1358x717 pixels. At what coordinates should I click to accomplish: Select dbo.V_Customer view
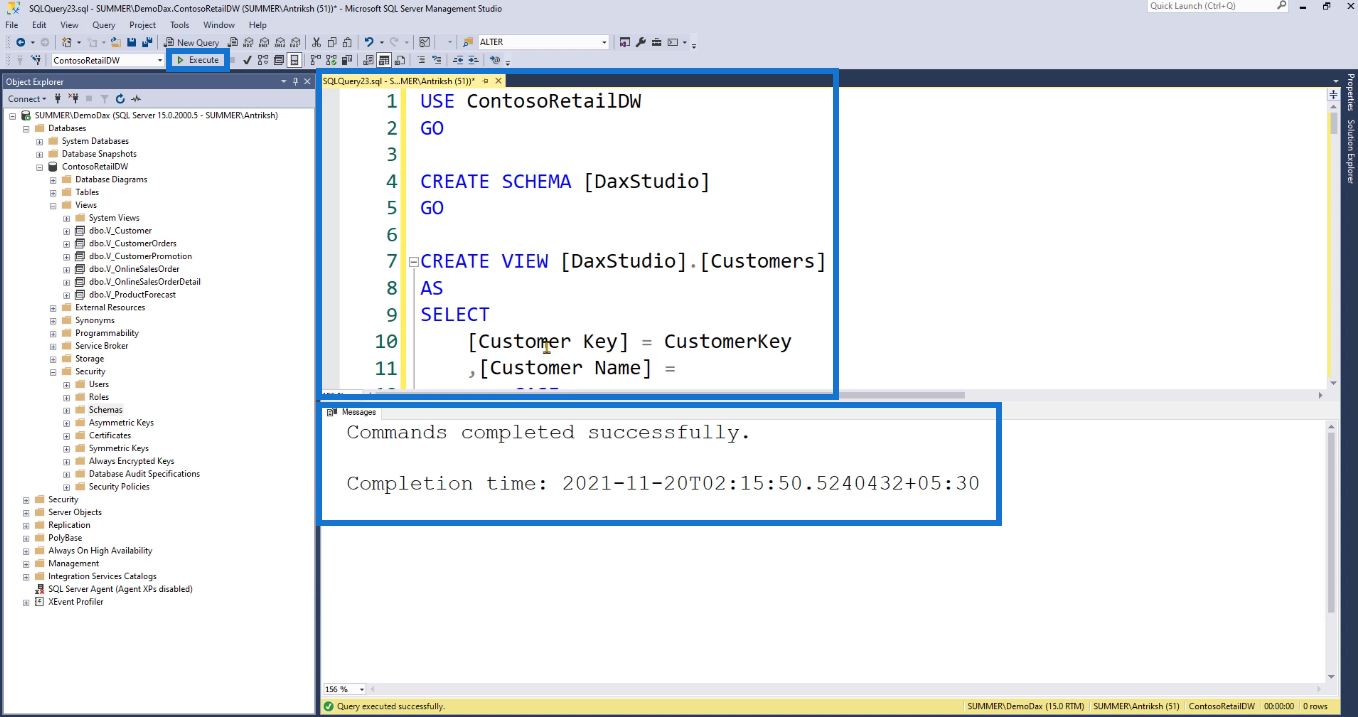[x=120, y=230]
